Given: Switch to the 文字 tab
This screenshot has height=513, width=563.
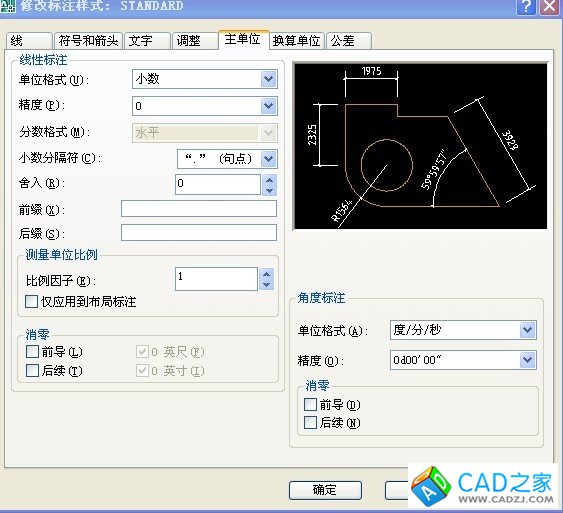Looking at the screenshot, I should click(147, 41).
